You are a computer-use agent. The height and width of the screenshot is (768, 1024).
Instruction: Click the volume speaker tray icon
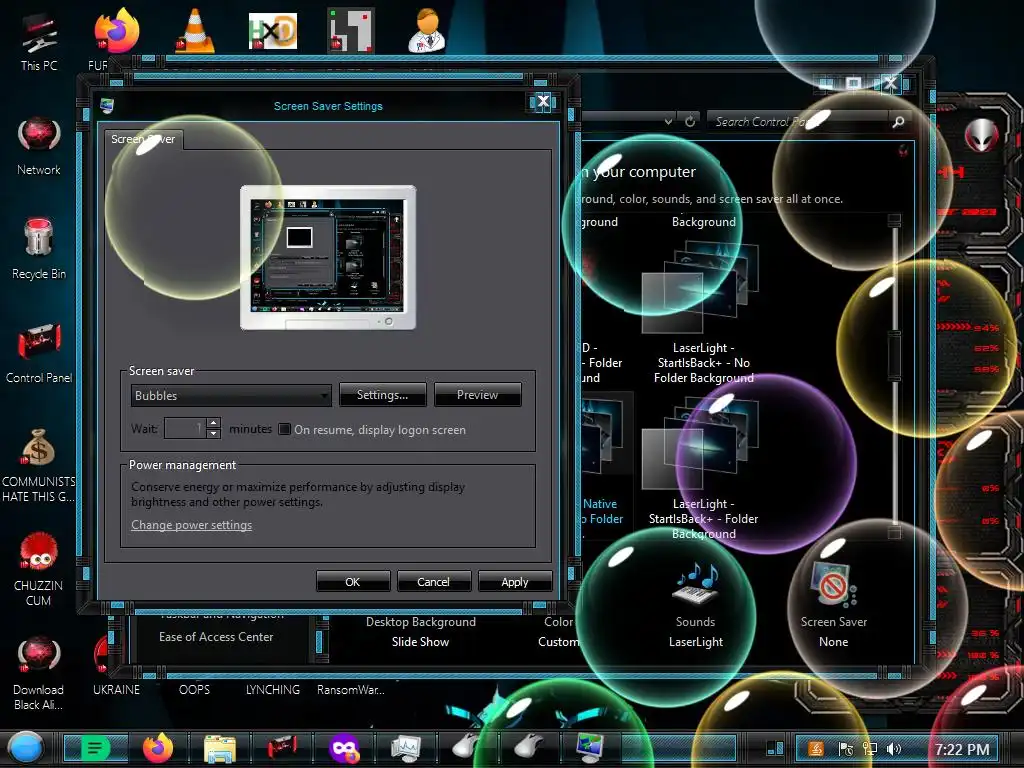(894, 749)
